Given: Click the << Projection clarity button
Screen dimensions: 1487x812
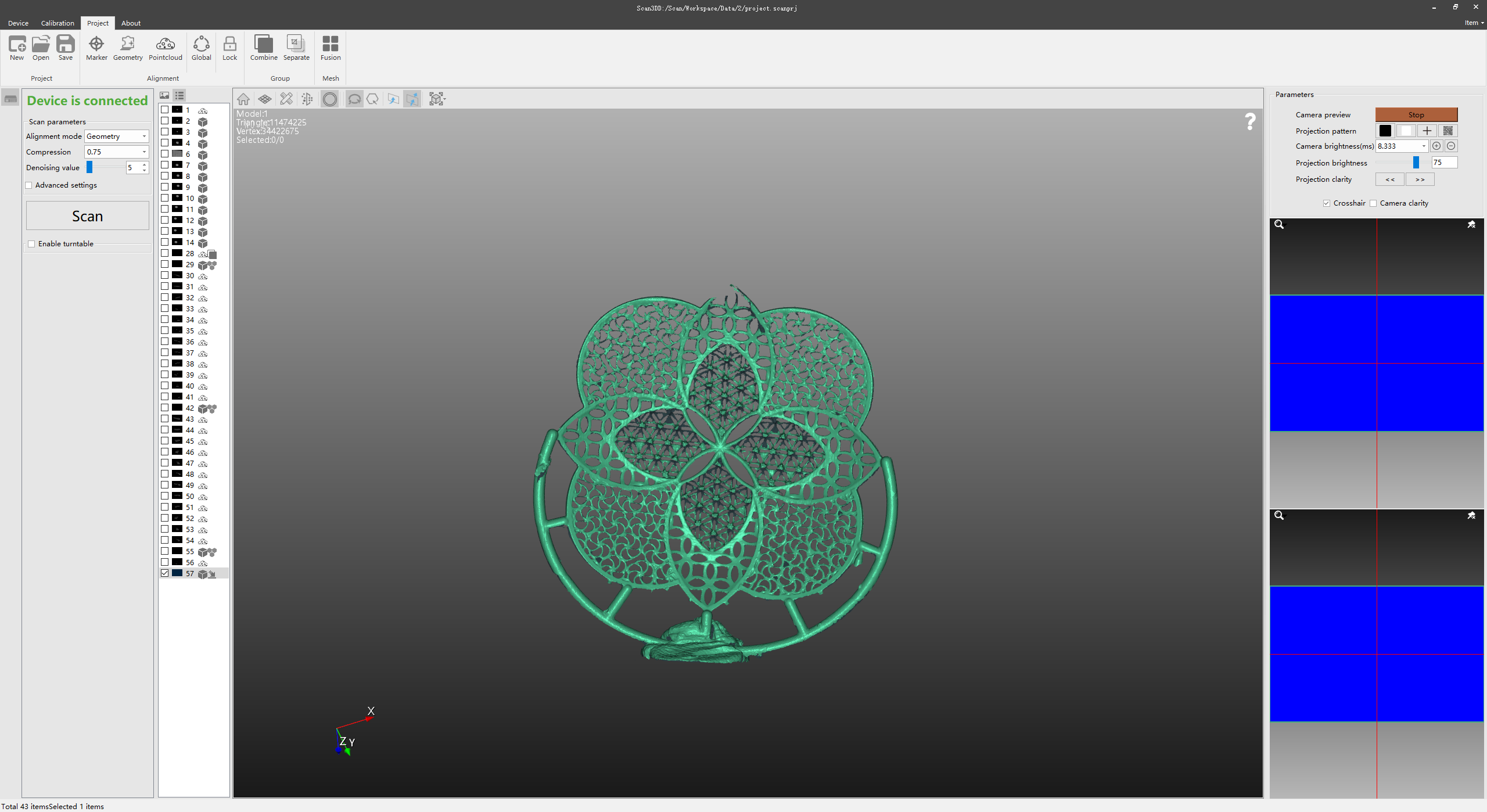Looking at the screenshot, I should tap(1390, 179).
